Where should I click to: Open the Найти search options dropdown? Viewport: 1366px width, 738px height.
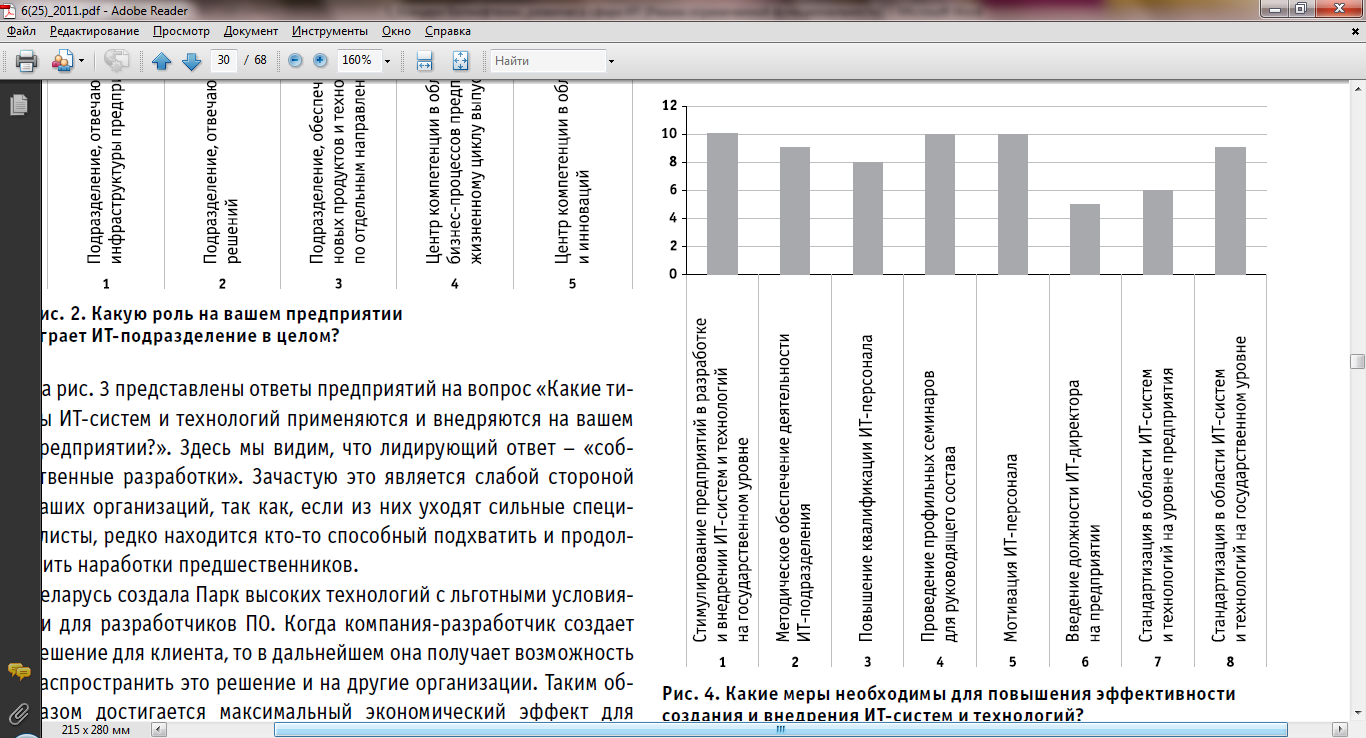[x=611, y=61]
